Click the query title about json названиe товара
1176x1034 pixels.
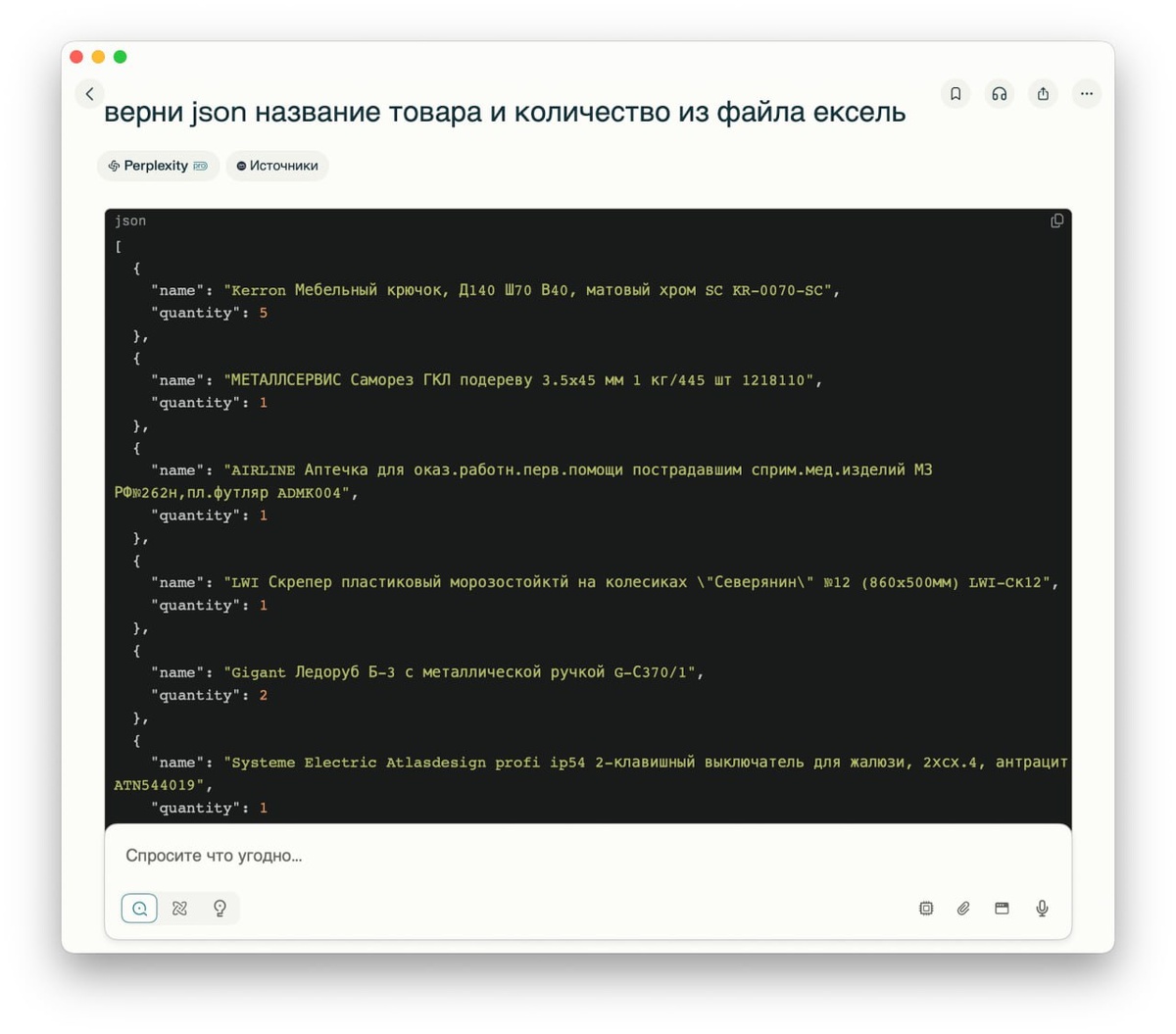click(x=505, y=112)
